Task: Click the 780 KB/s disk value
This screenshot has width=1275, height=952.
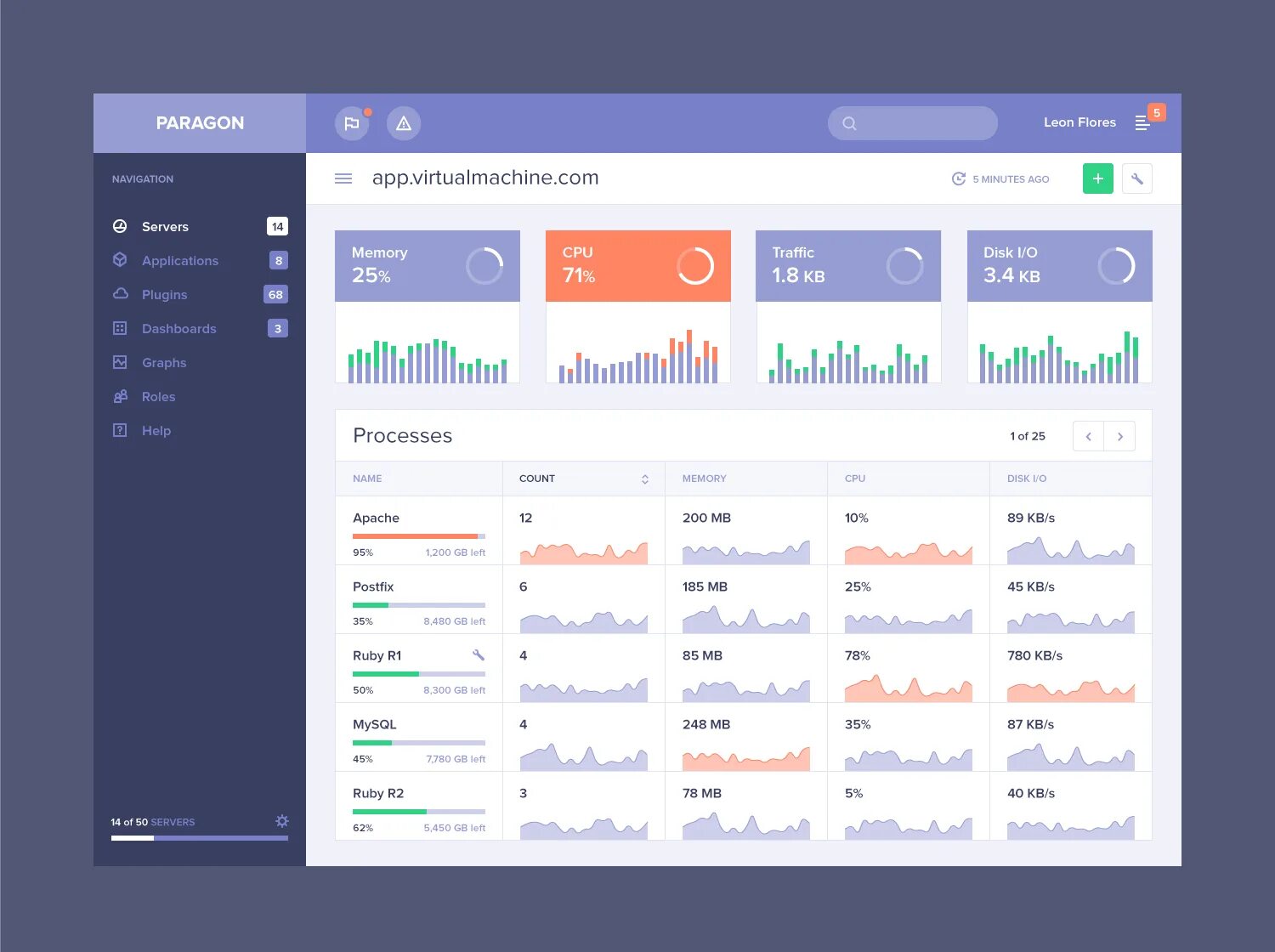Action: pyautogui.click(x=1034, y=655)
